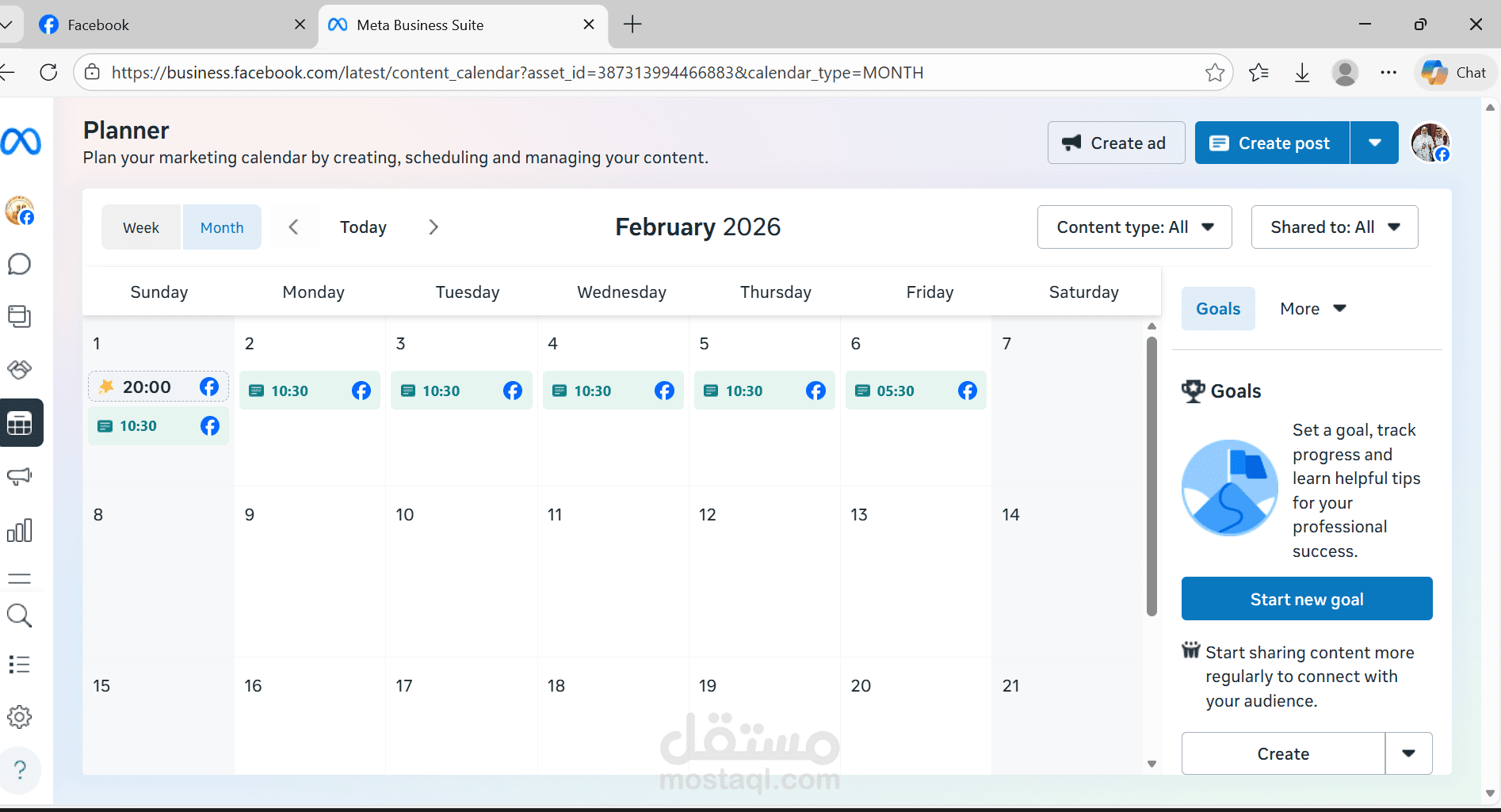Open Settings gear in sidebar
1501x812 pixels.
pyautogui.click(x=20, y=717)
